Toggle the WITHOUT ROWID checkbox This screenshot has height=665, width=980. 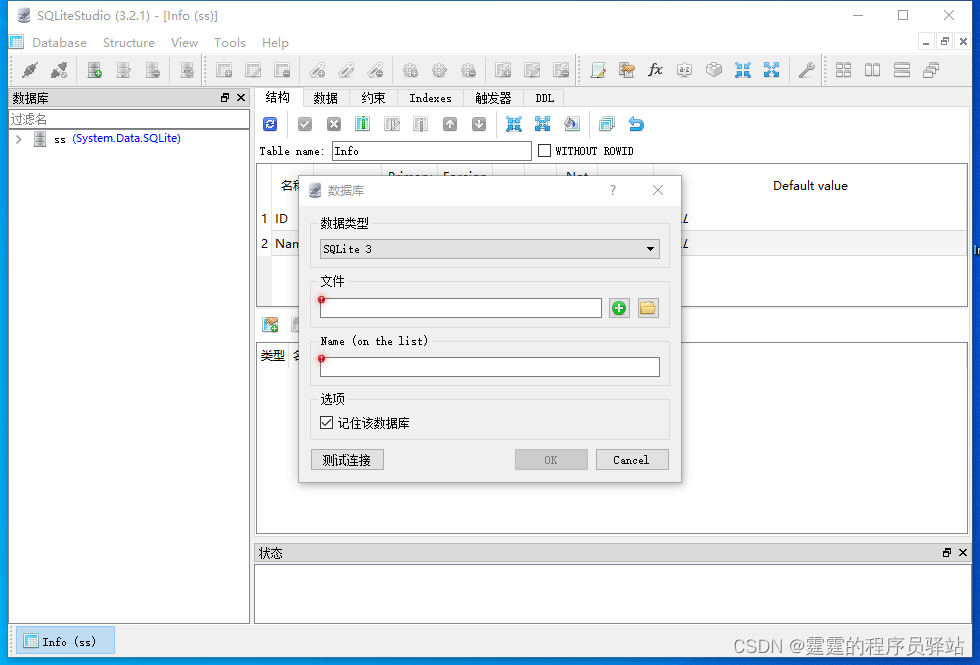click(544, 151)
